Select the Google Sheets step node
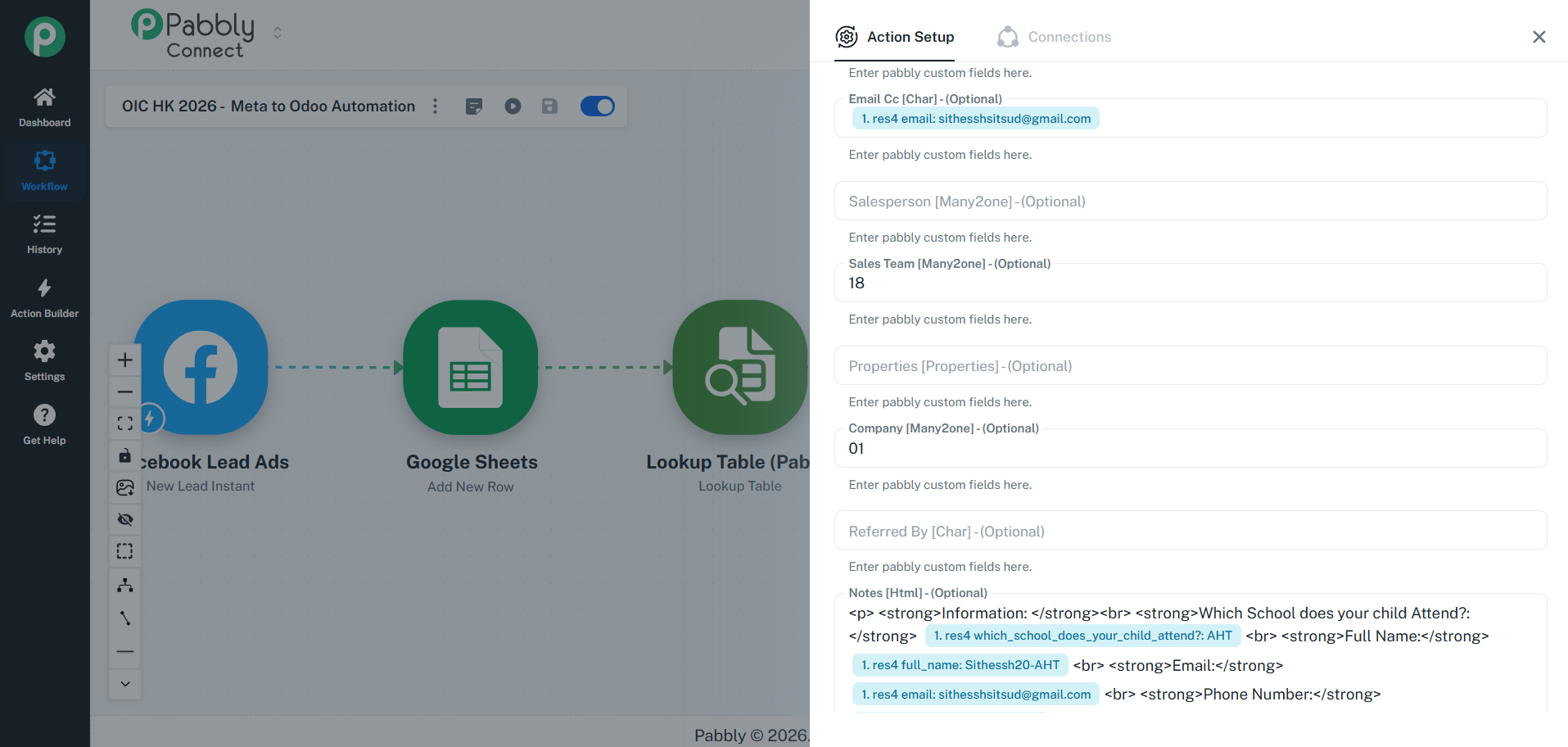Screen dimensions: 1568x747 click(x=471, y=367)
